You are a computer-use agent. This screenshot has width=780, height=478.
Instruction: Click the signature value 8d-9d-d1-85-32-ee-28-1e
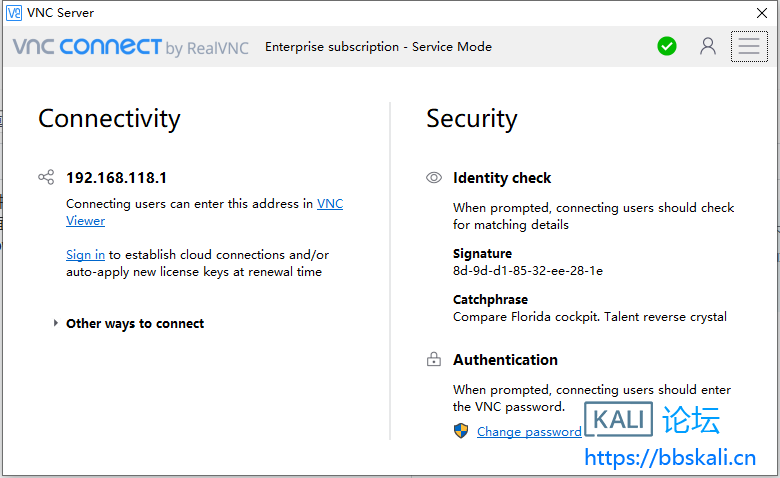tap(527, 271)
